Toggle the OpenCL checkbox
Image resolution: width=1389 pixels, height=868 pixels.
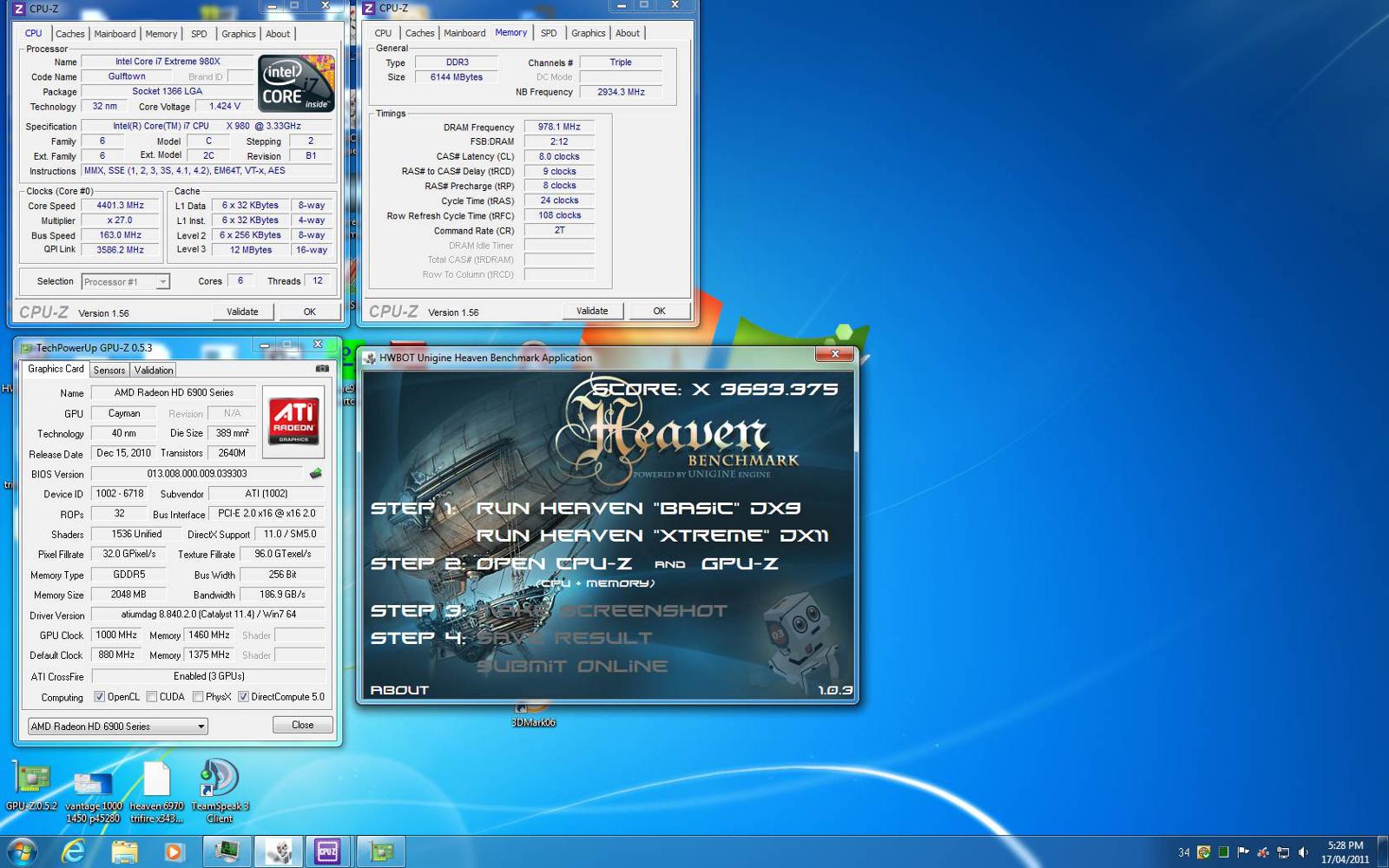pos(100,696)
